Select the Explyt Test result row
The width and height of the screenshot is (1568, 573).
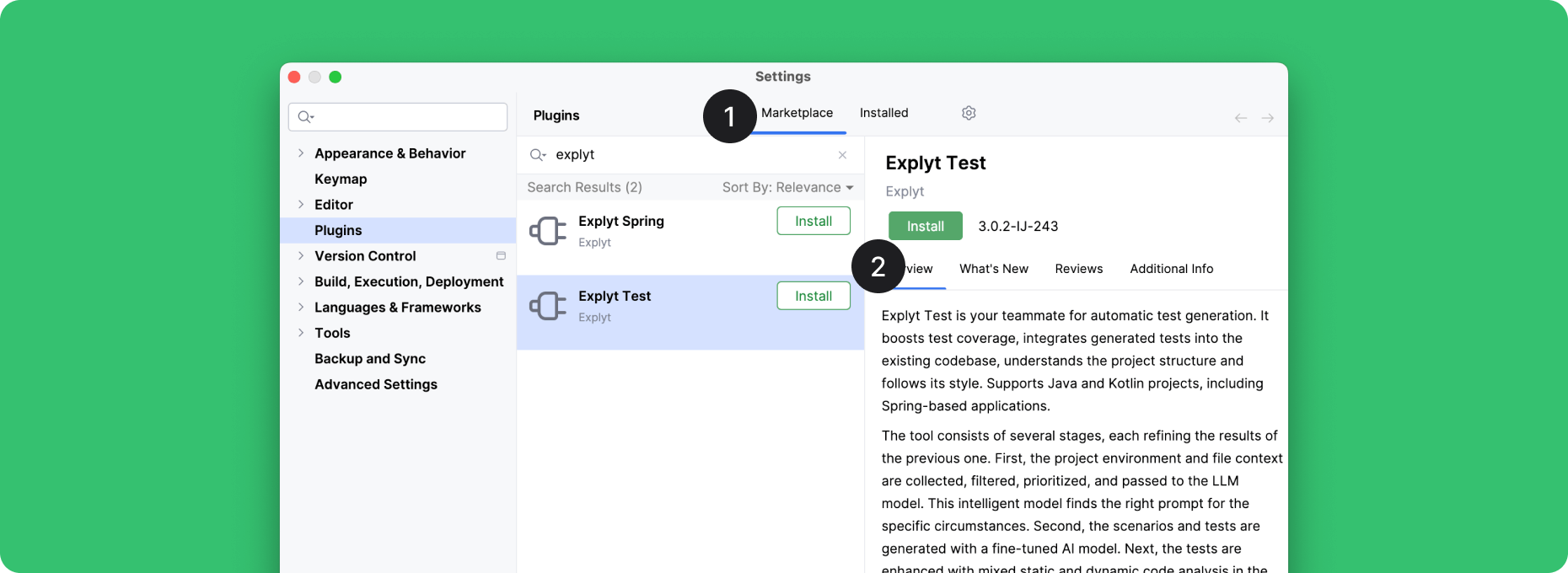tap(690, 312)
